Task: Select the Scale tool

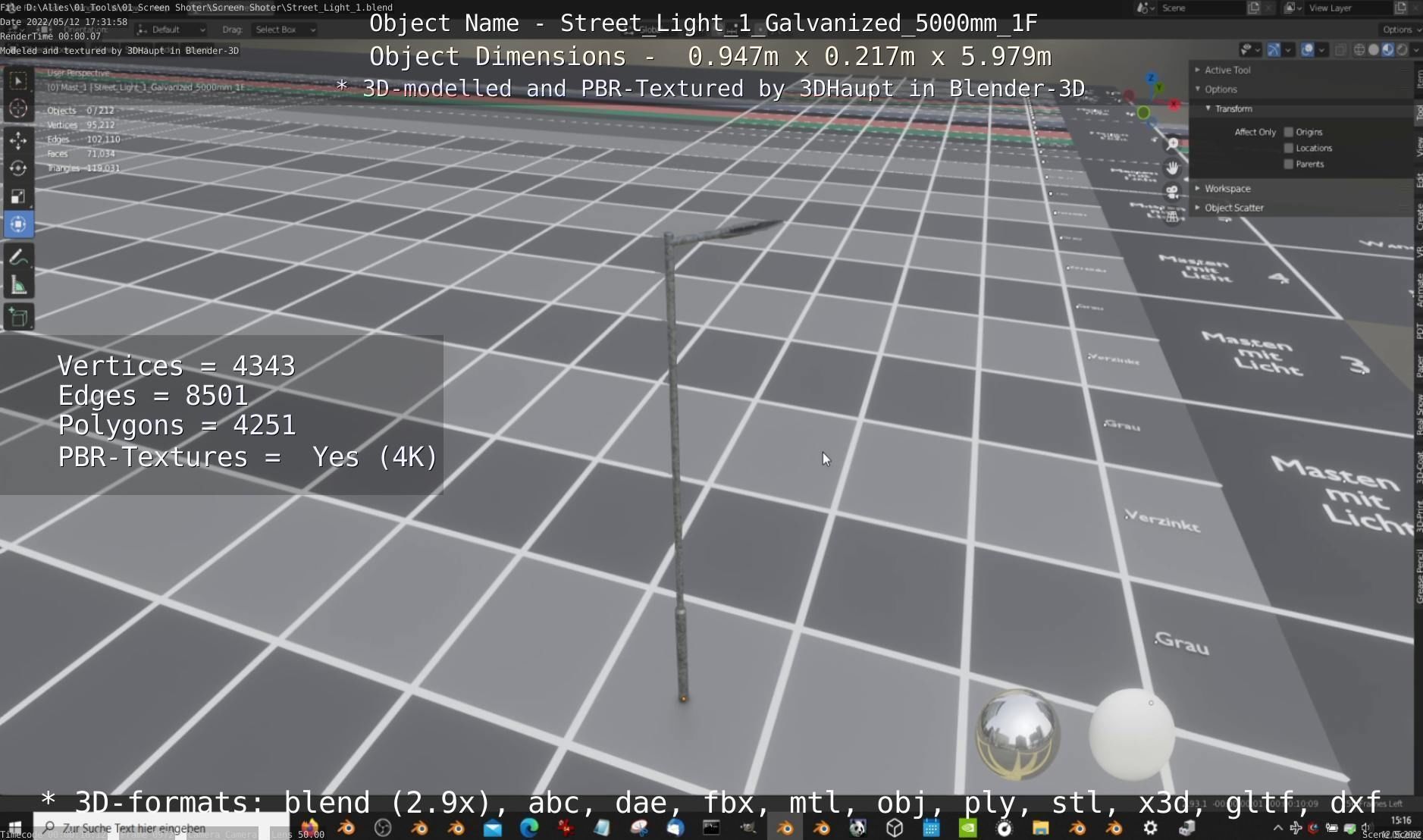Action: tap(18, 196)
